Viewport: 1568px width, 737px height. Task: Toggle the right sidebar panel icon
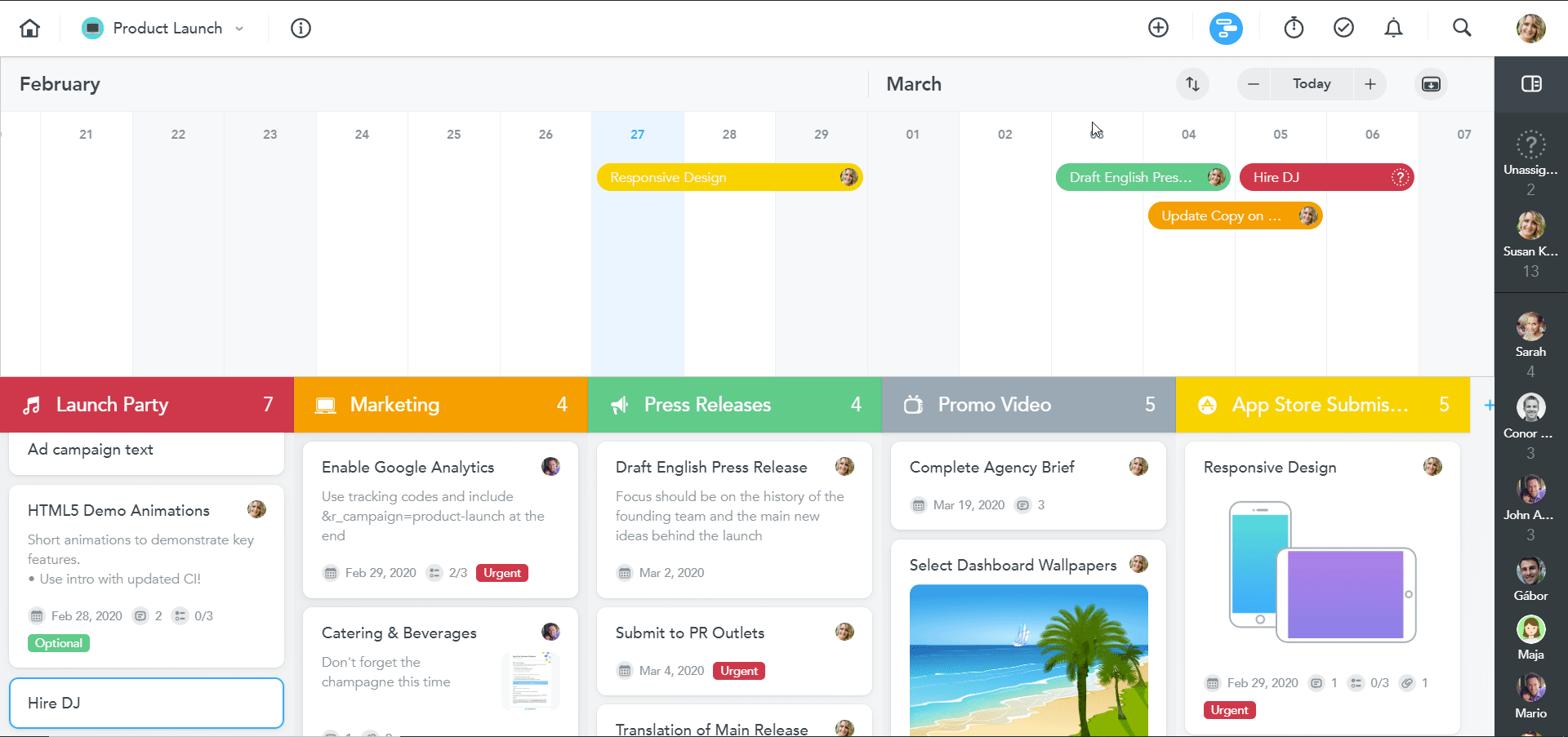coord(1531,84)
